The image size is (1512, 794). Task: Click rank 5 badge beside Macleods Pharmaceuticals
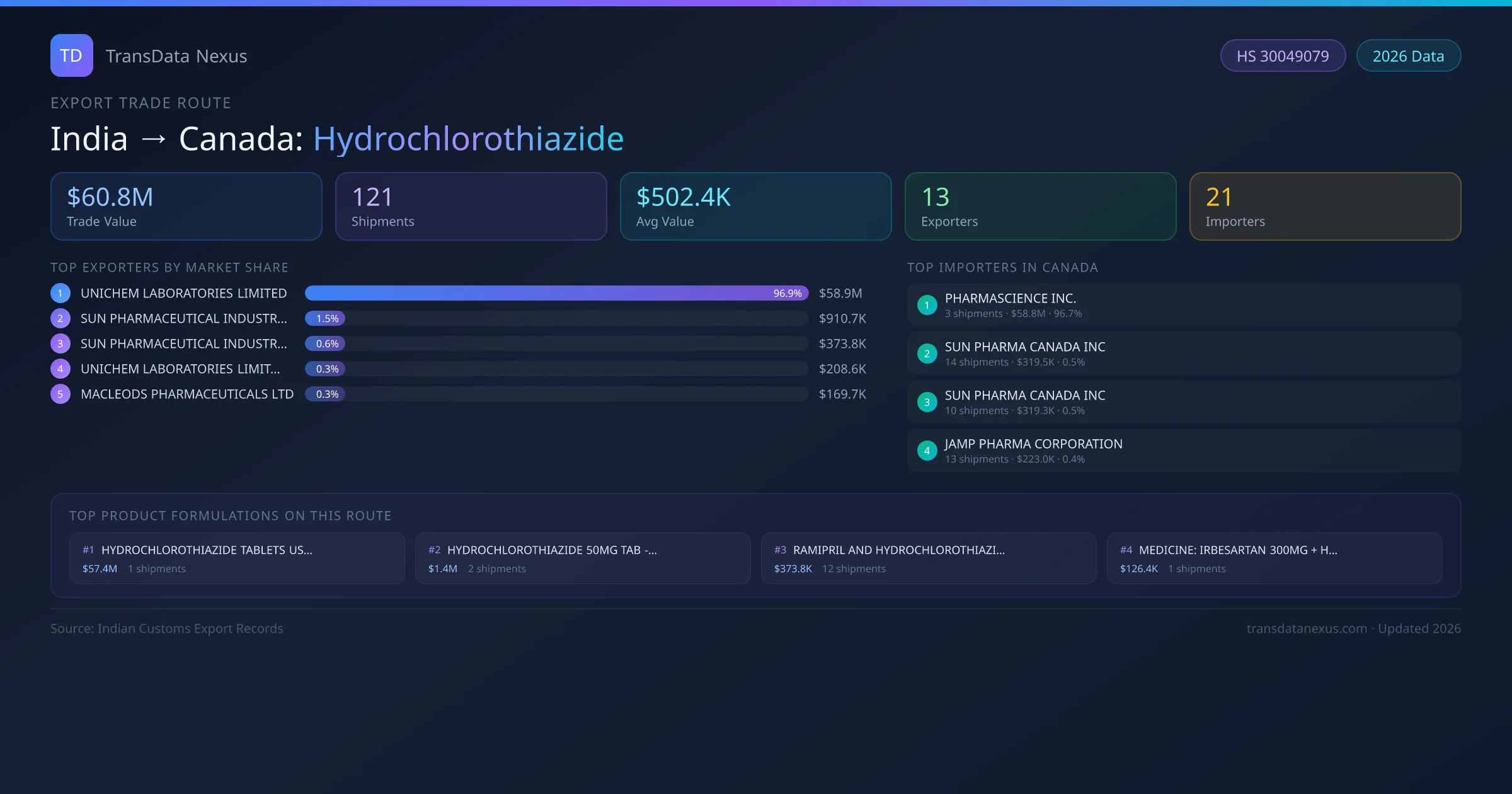pyautogui.click(x=60, y=394)
